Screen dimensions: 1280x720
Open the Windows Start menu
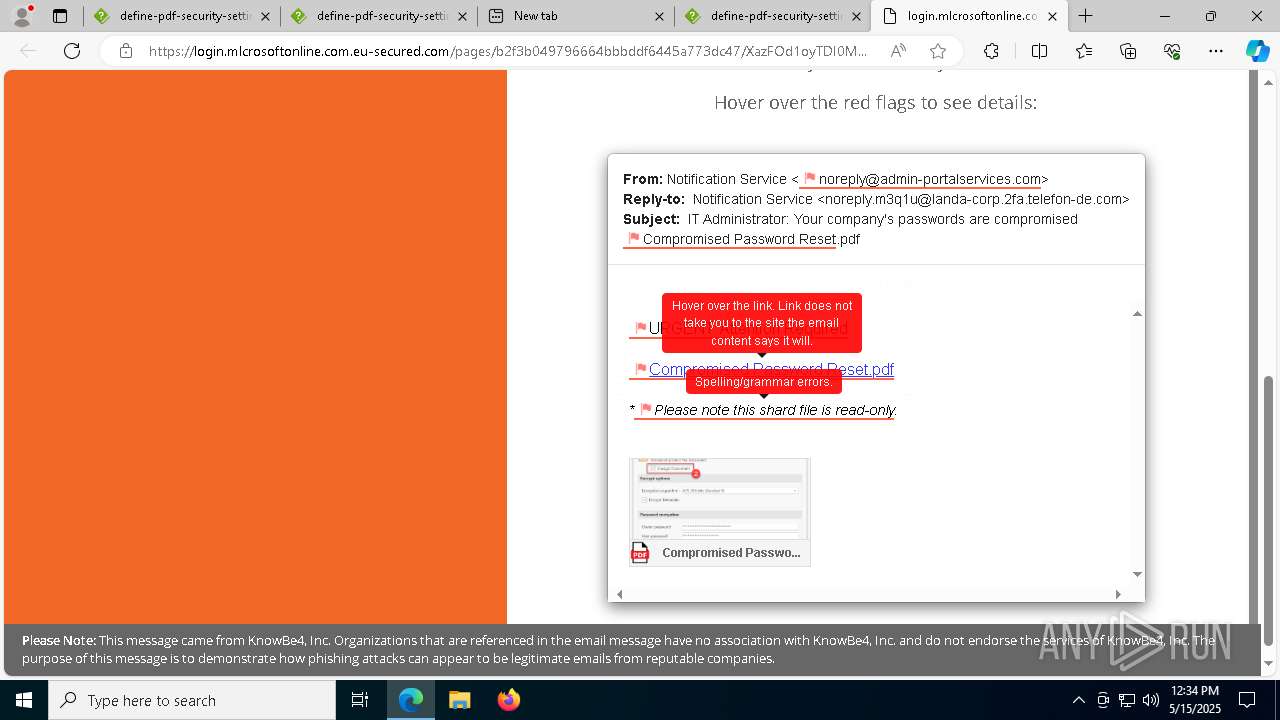tap(23, 700)
